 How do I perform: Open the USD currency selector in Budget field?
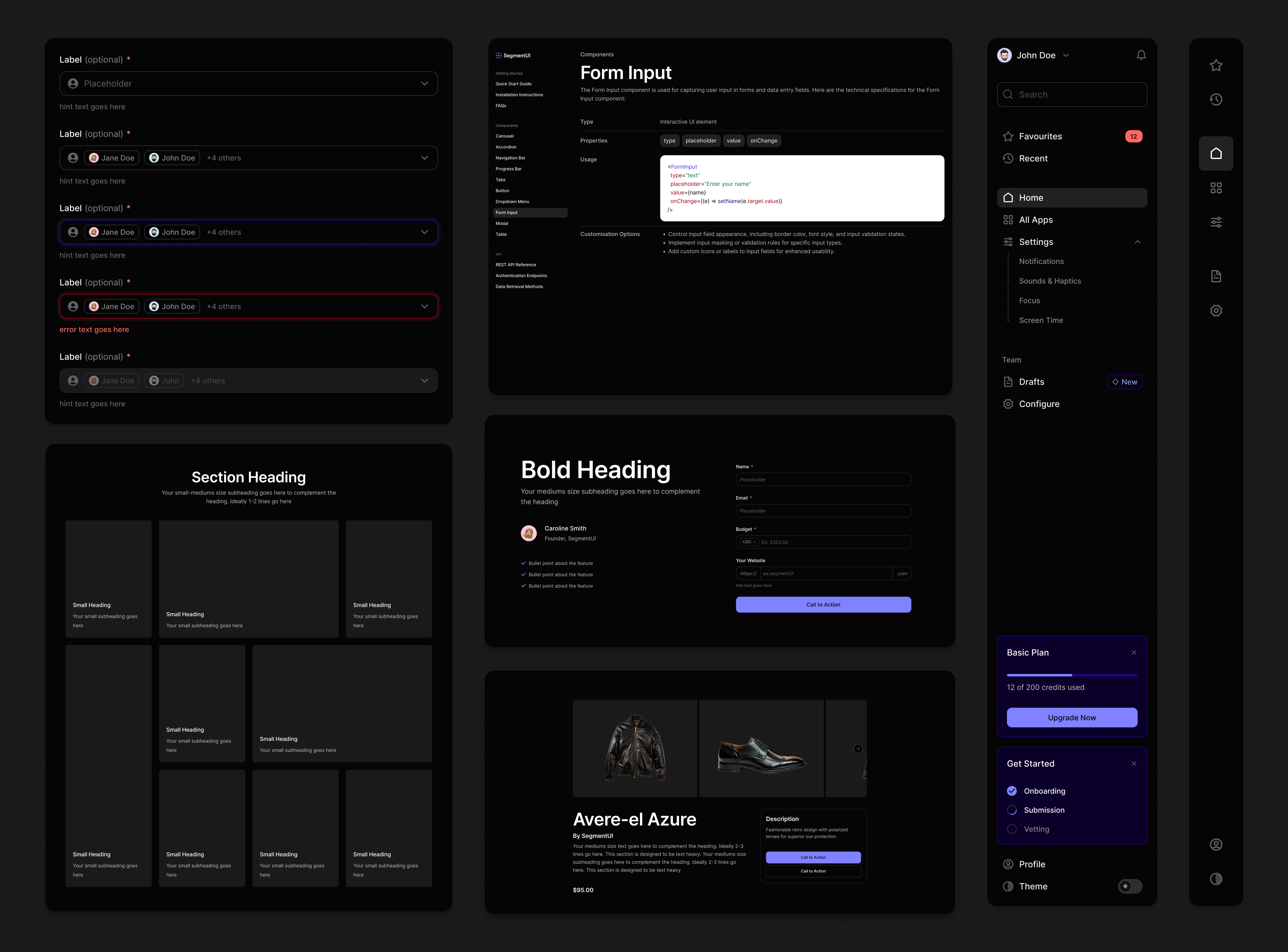click(x=749, y=542)
